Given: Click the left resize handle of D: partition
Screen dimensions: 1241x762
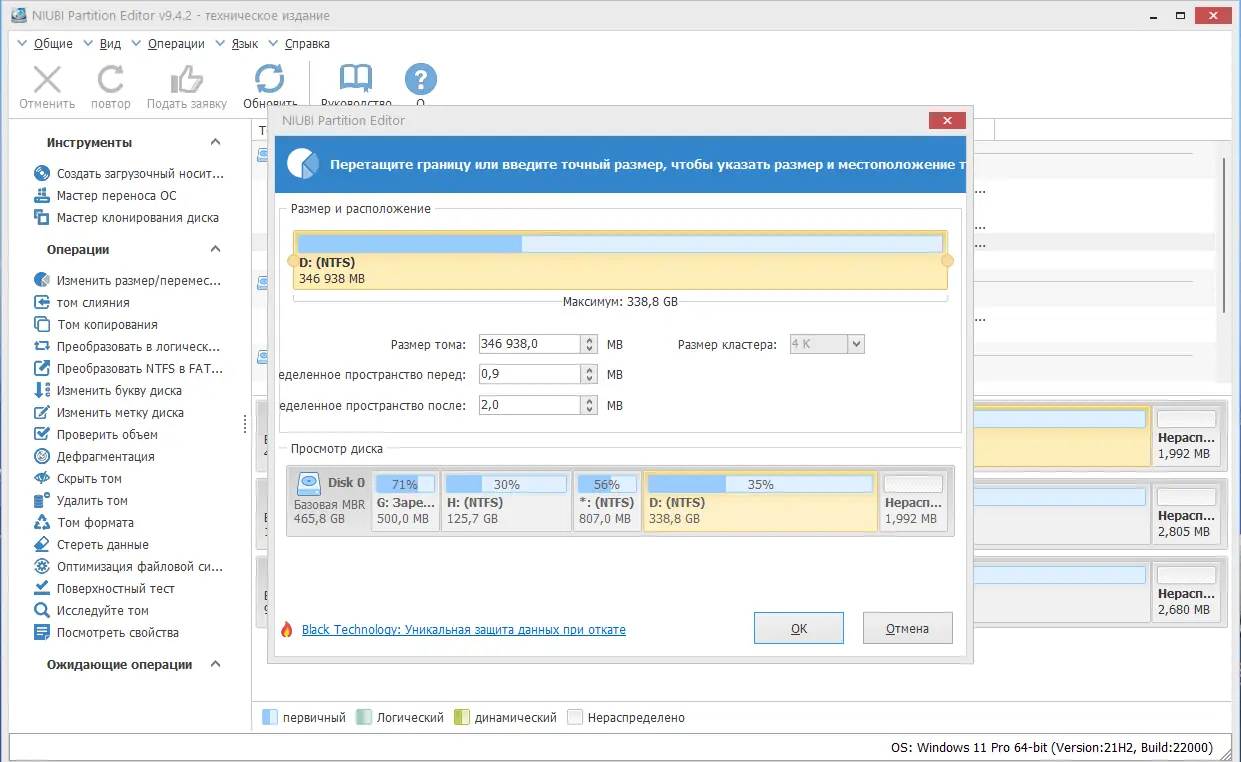Looking at the screenshot, I should click(293, 261).
